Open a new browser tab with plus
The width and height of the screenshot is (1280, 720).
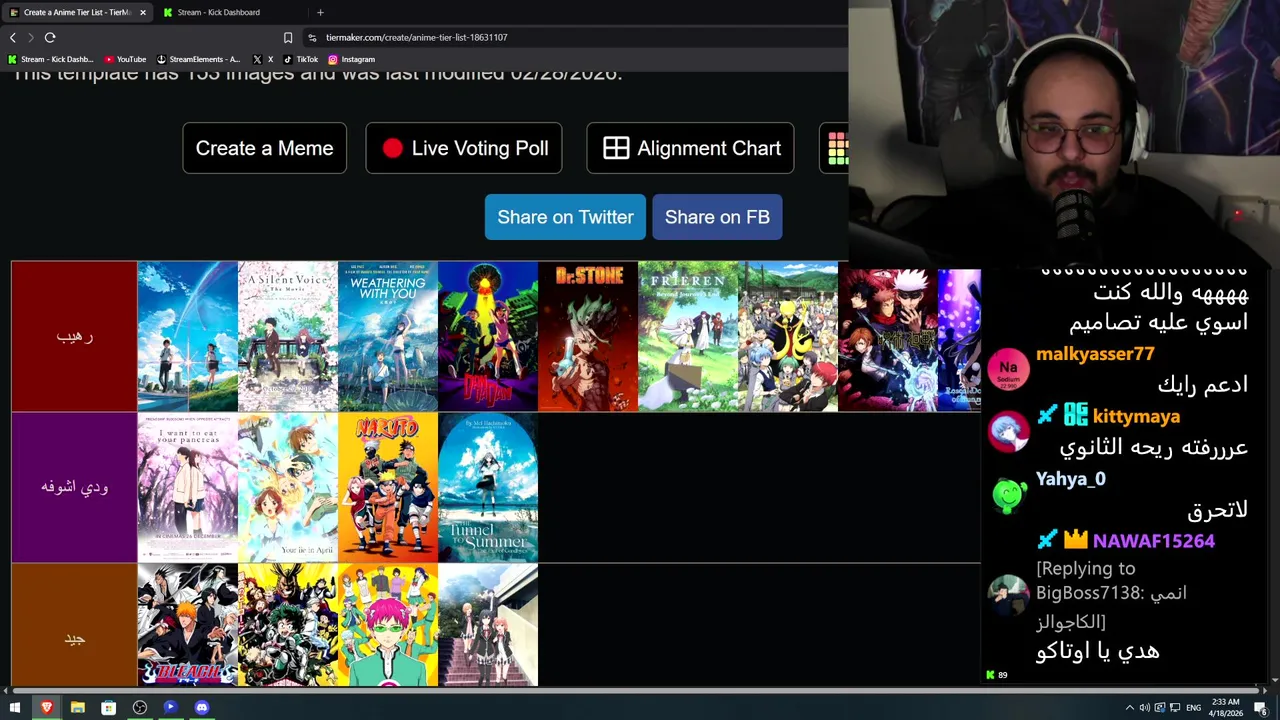tap(320, 12)
